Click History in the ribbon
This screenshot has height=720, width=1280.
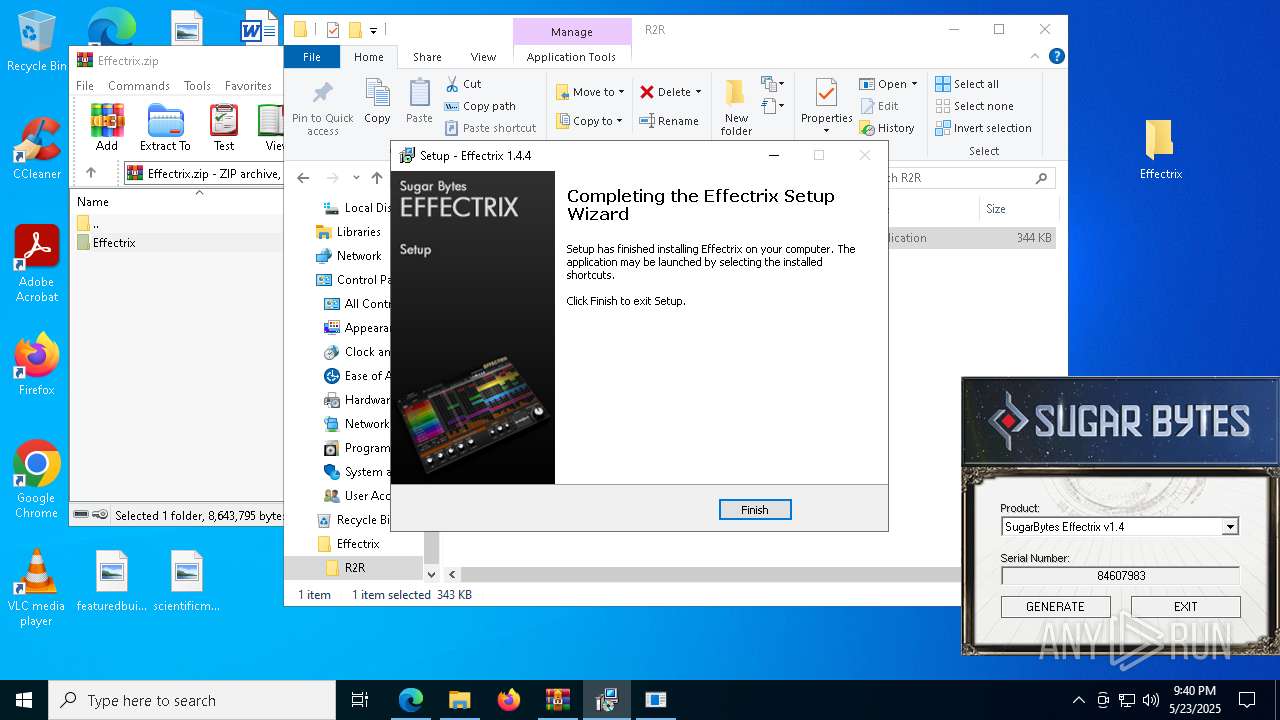887,128
